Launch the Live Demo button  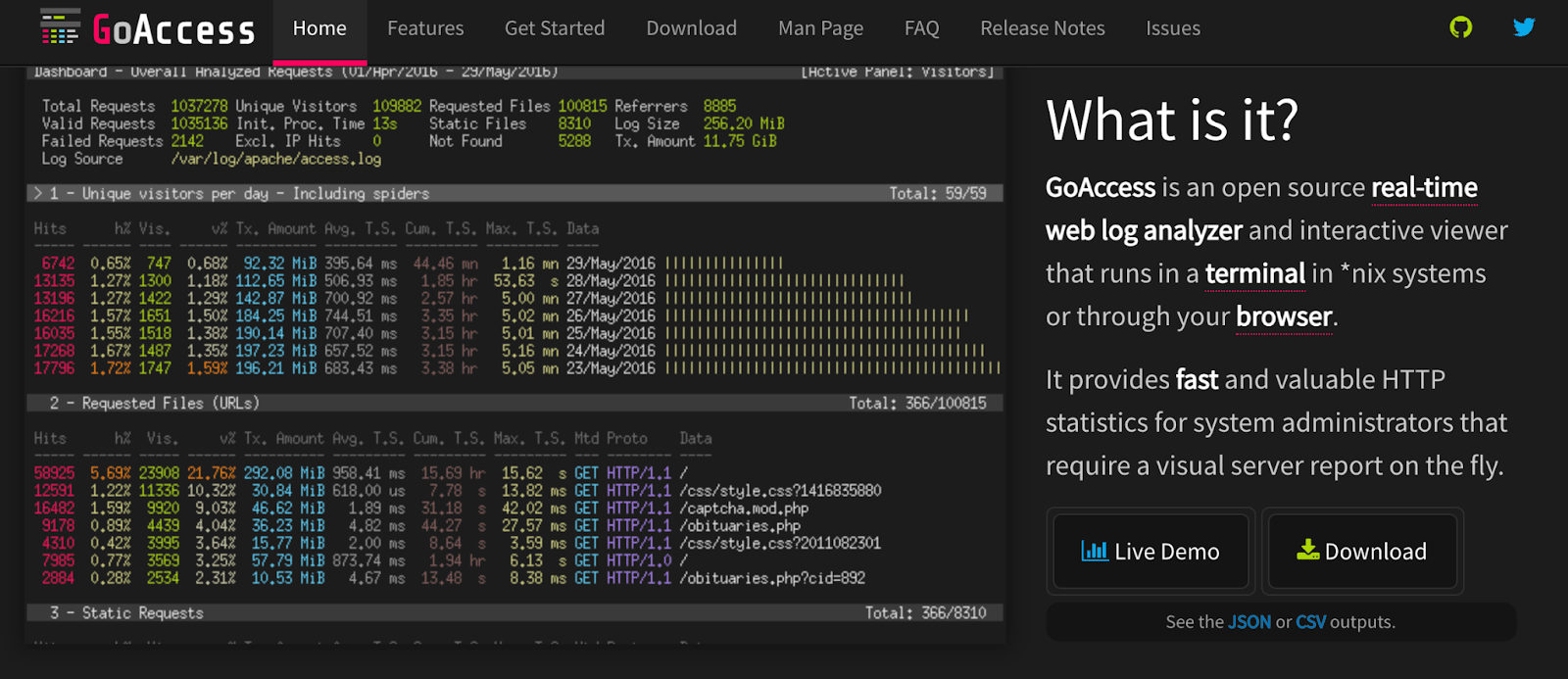coord(1151,551)
